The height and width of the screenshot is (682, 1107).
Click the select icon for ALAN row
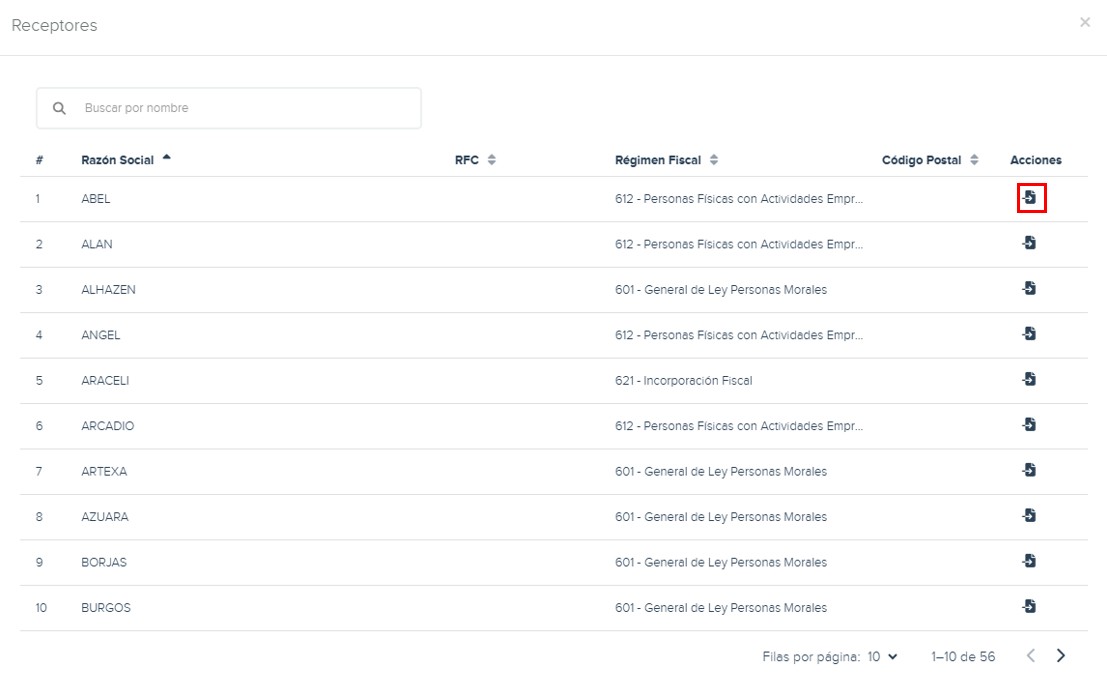coord(1029,243)
